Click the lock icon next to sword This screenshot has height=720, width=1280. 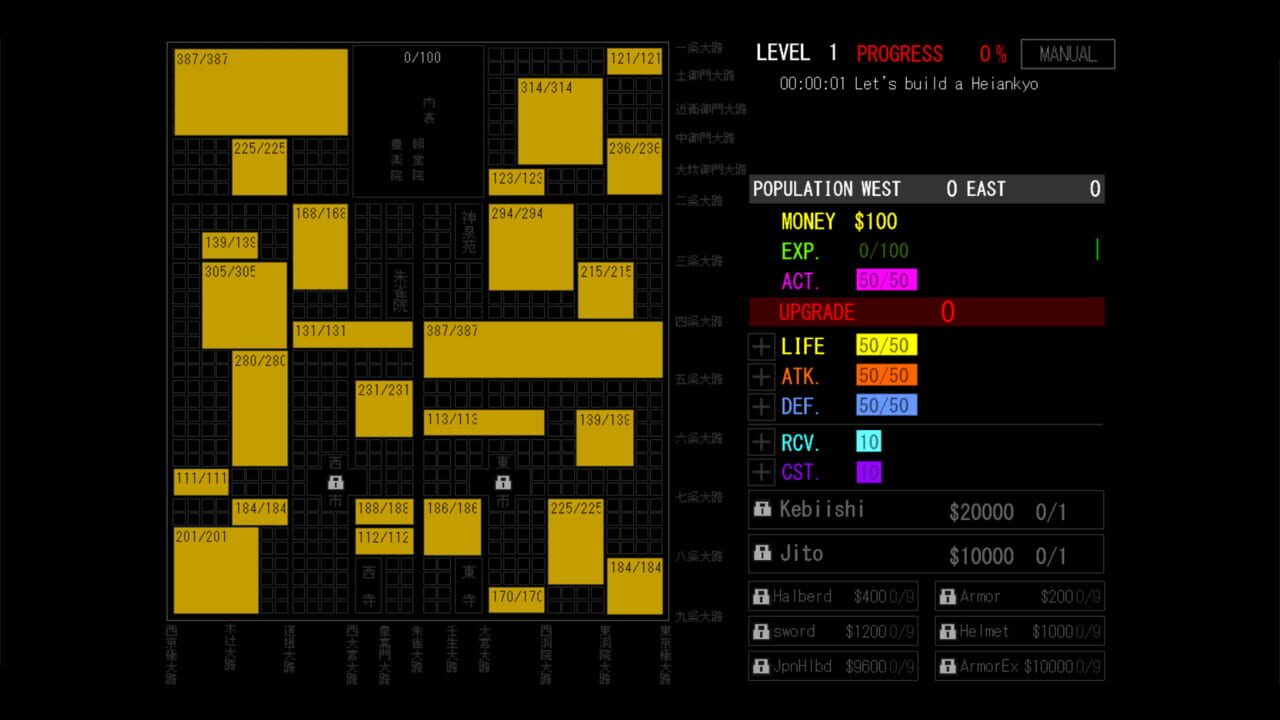[761, 632]
